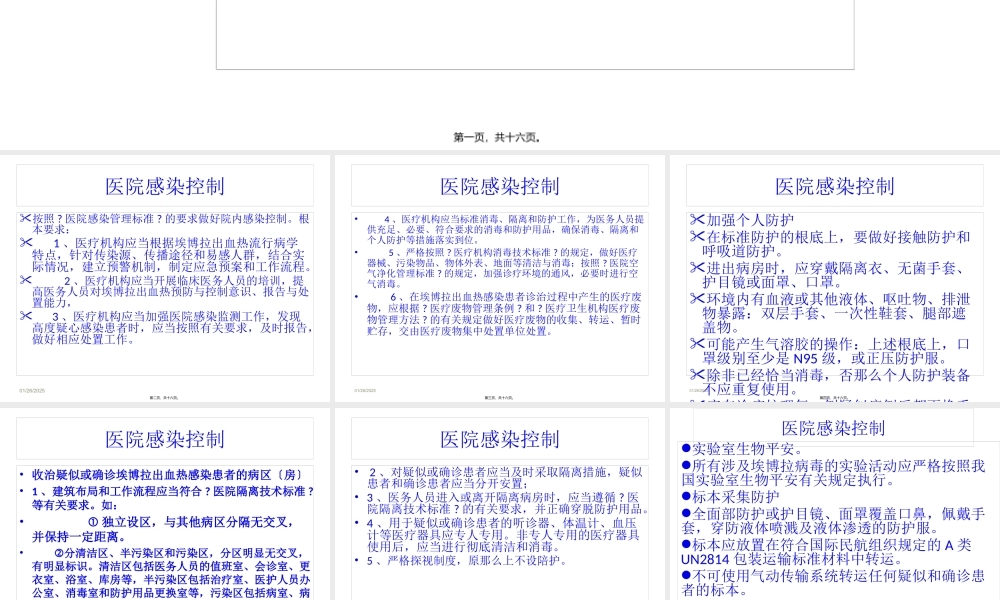Select the blank slide preview at top

tap(536, 35)
